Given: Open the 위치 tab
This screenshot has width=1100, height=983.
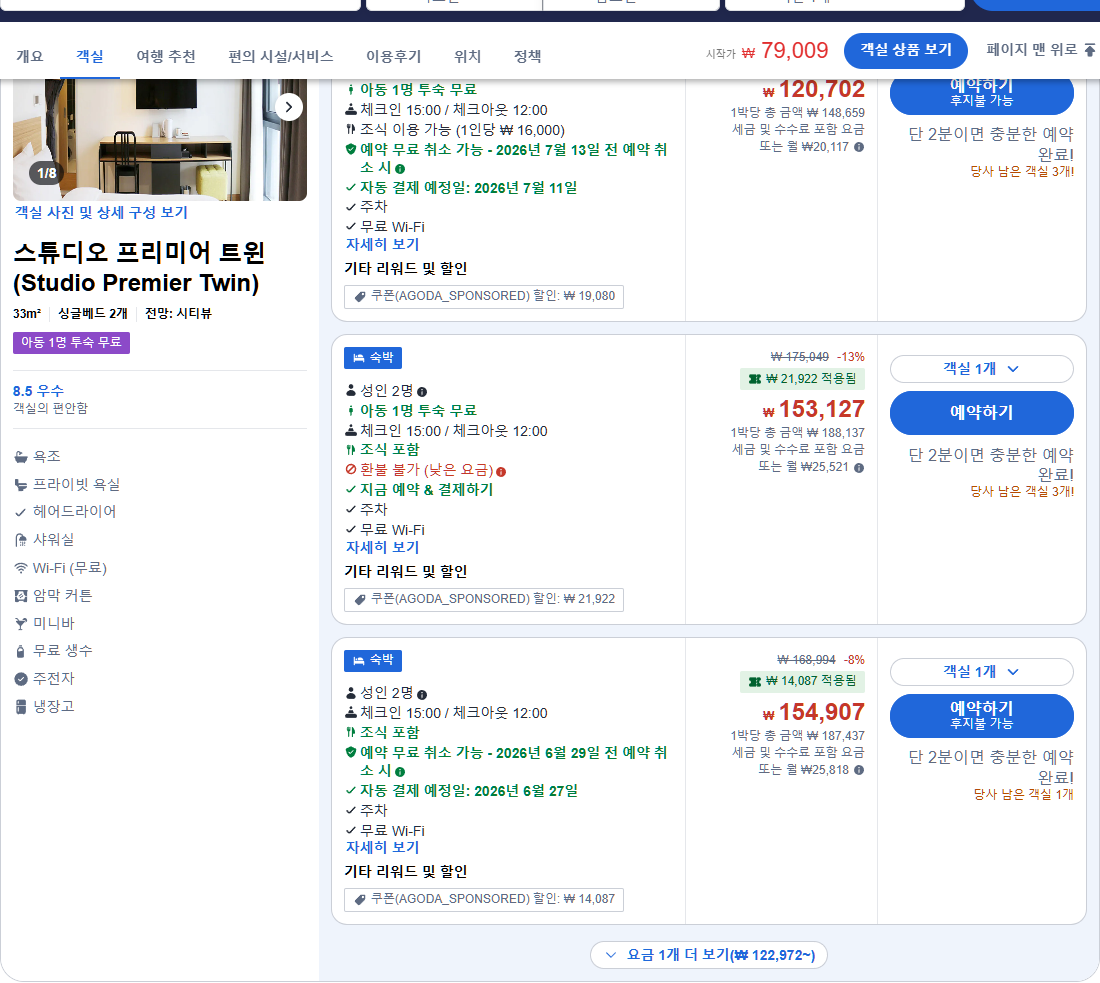Looking at the screenshot, I should tap(467, 56).
